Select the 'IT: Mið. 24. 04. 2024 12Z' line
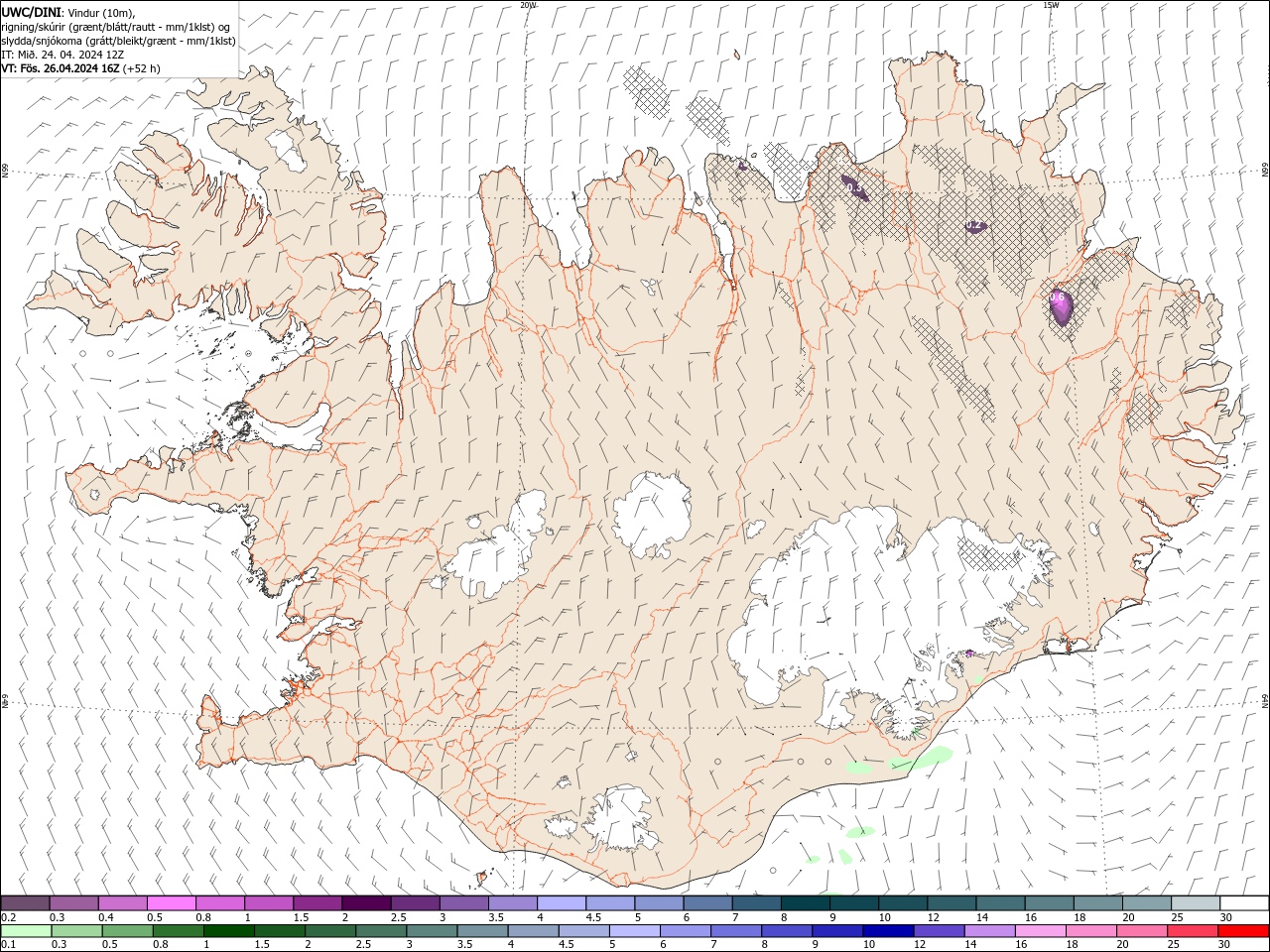This screenshot has height=952, width=1270. 62,55
